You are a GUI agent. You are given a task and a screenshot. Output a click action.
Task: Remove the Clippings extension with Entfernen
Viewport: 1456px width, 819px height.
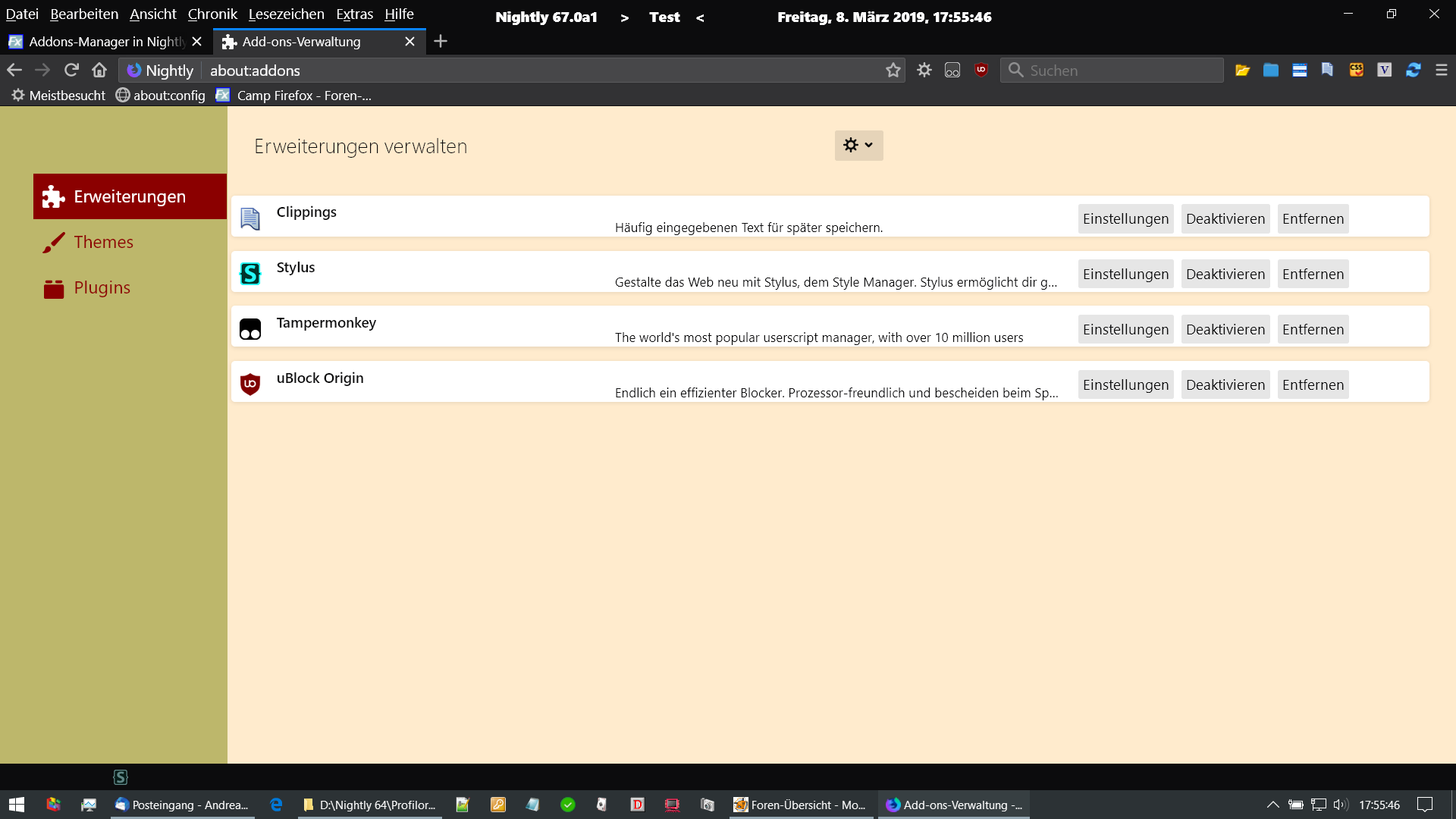coord(1313,218)
